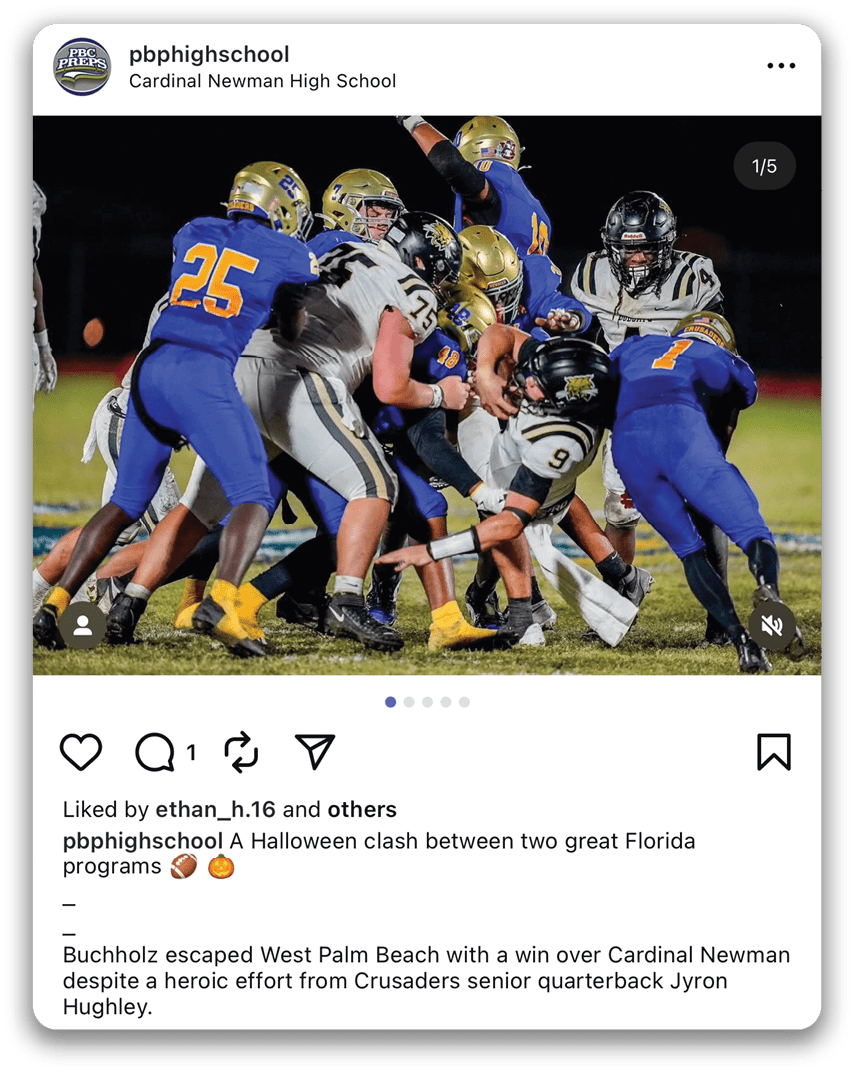The height and width of the screenshot is (1072, 854).
Task: Open pbphighschool username in the caption
Action: [143, 841]
